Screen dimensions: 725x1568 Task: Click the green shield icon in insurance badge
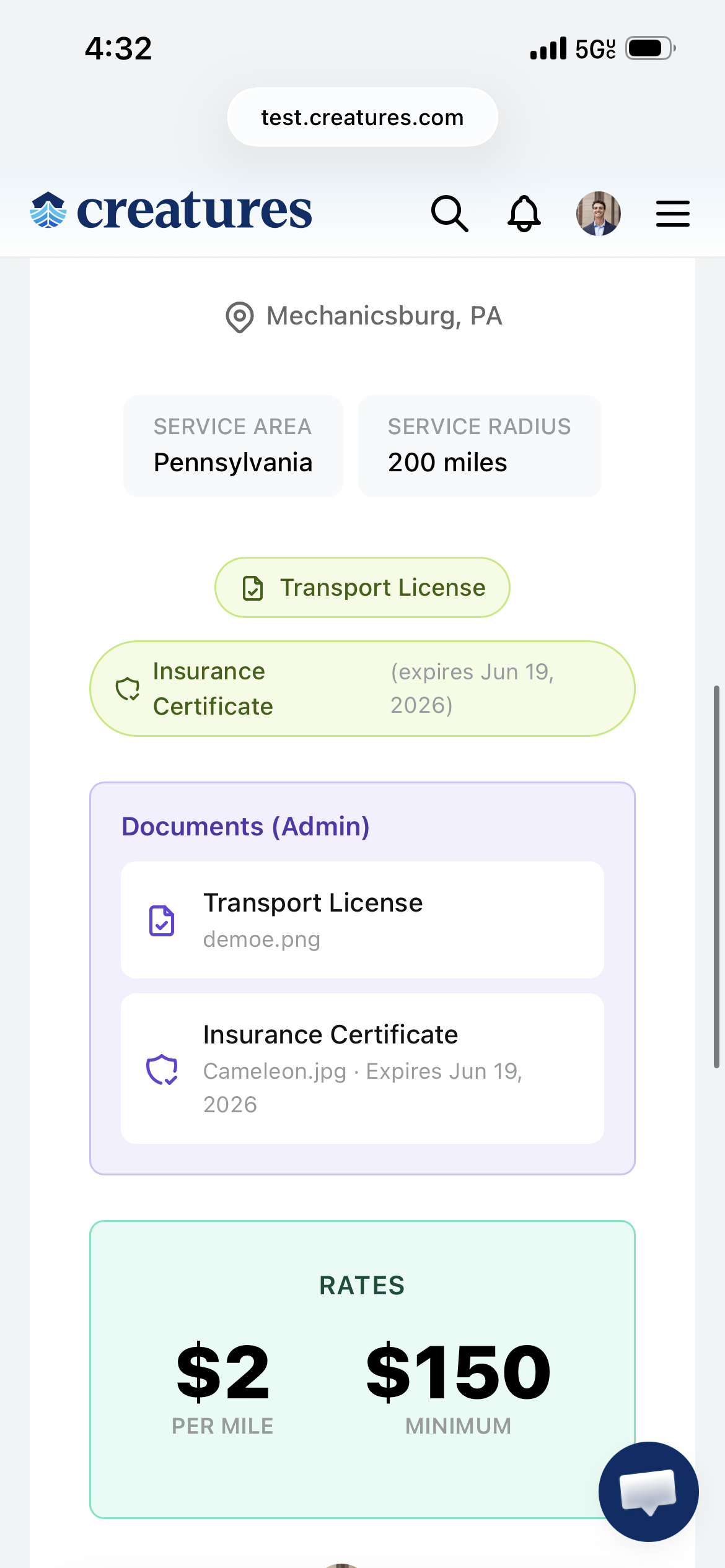[x=128, y=689]
